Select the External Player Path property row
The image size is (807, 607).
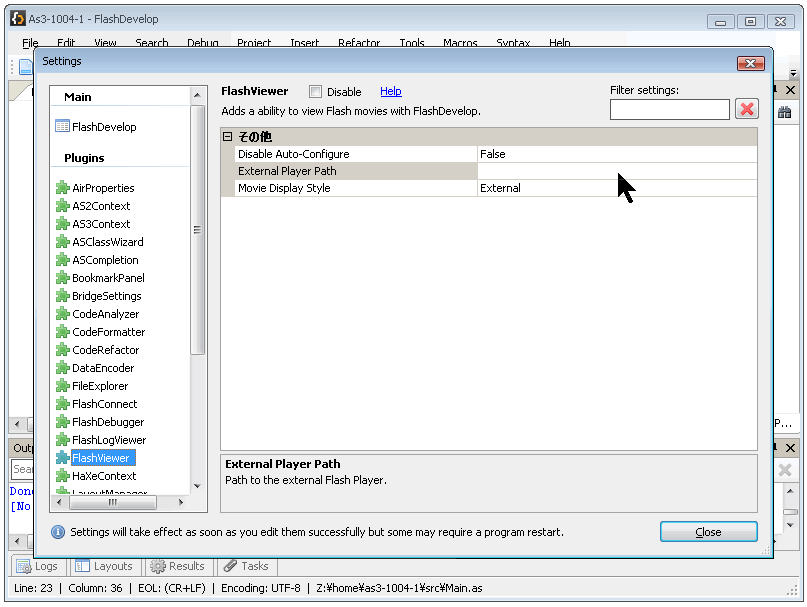[357, 171]
